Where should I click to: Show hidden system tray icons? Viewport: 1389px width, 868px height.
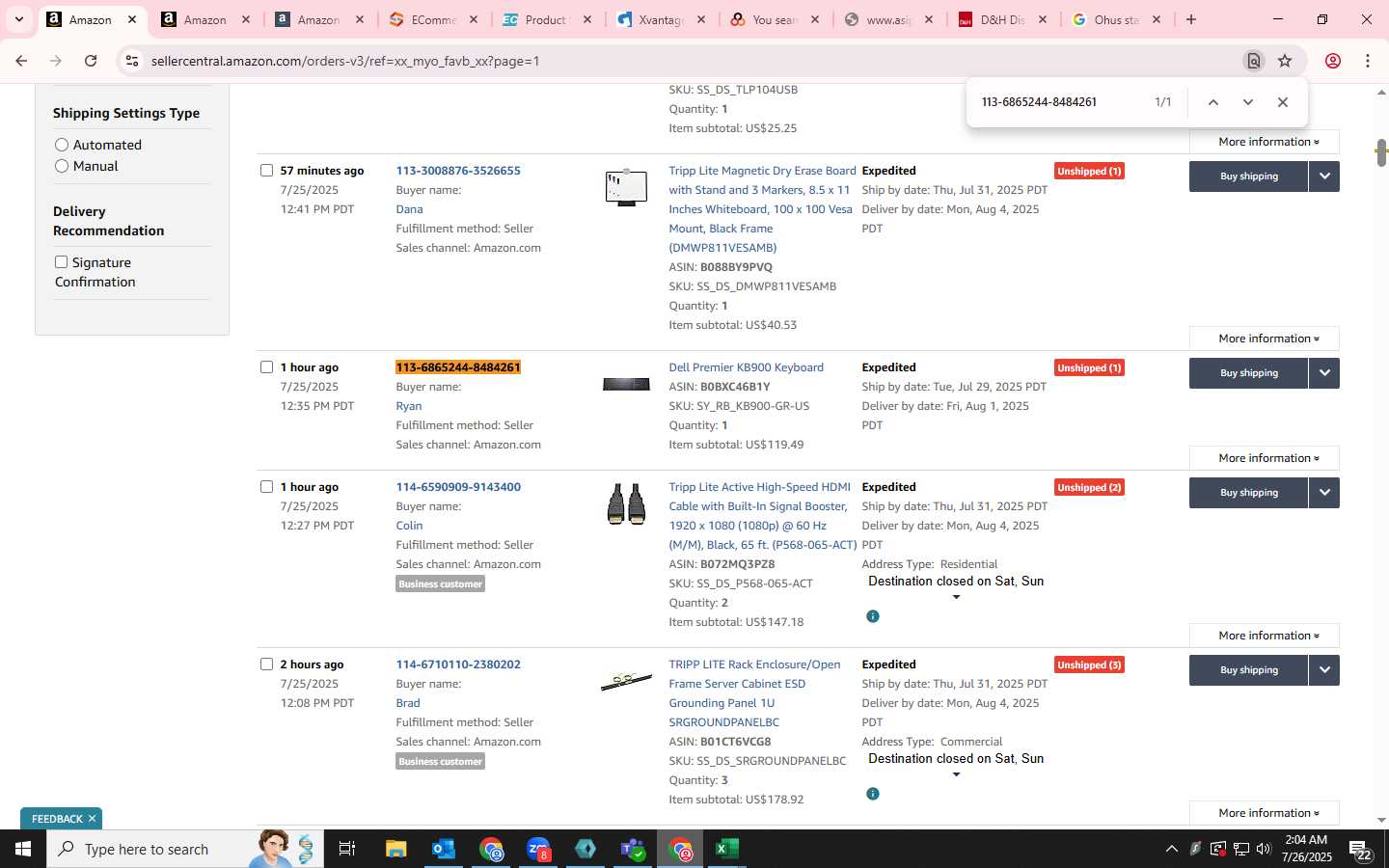[1172, 849]
